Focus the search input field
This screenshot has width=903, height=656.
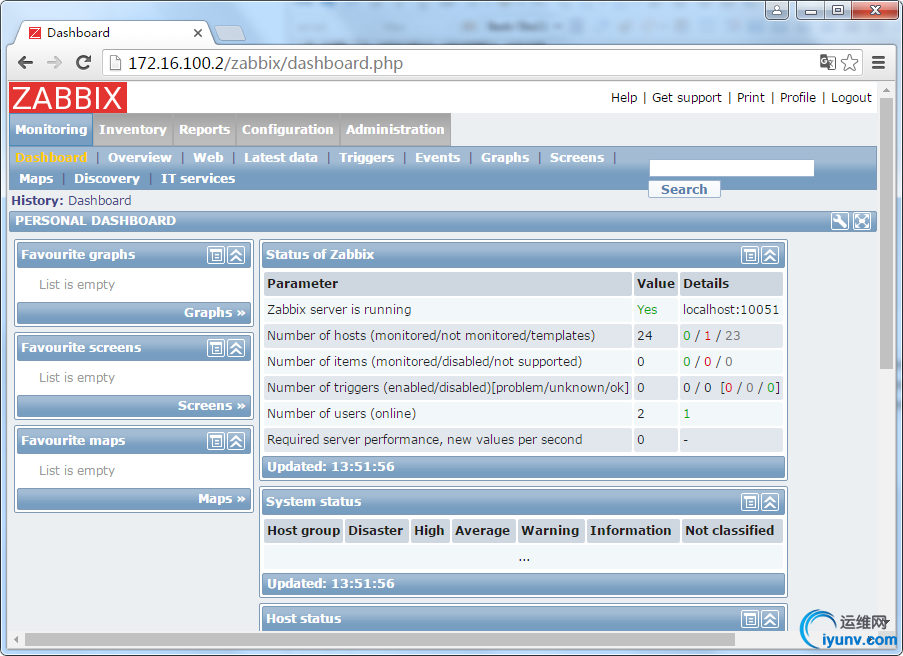pyautogui.click(x=732, y=168)
